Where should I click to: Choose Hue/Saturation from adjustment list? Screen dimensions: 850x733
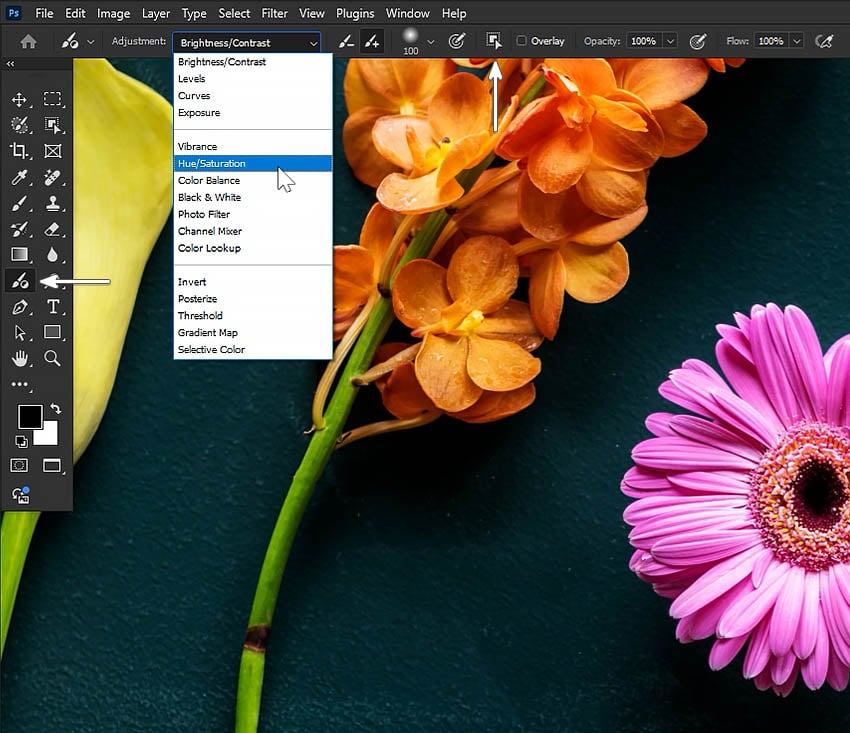coord(211,163)
